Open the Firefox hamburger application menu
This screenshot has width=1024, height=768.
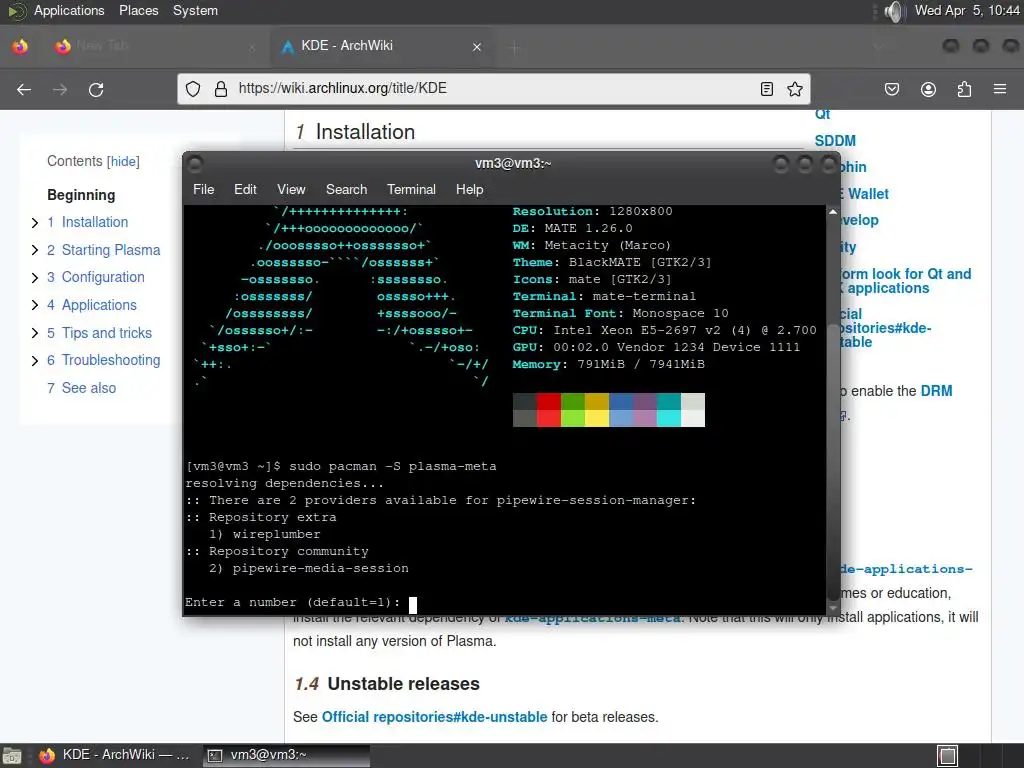coord(1000,89)
